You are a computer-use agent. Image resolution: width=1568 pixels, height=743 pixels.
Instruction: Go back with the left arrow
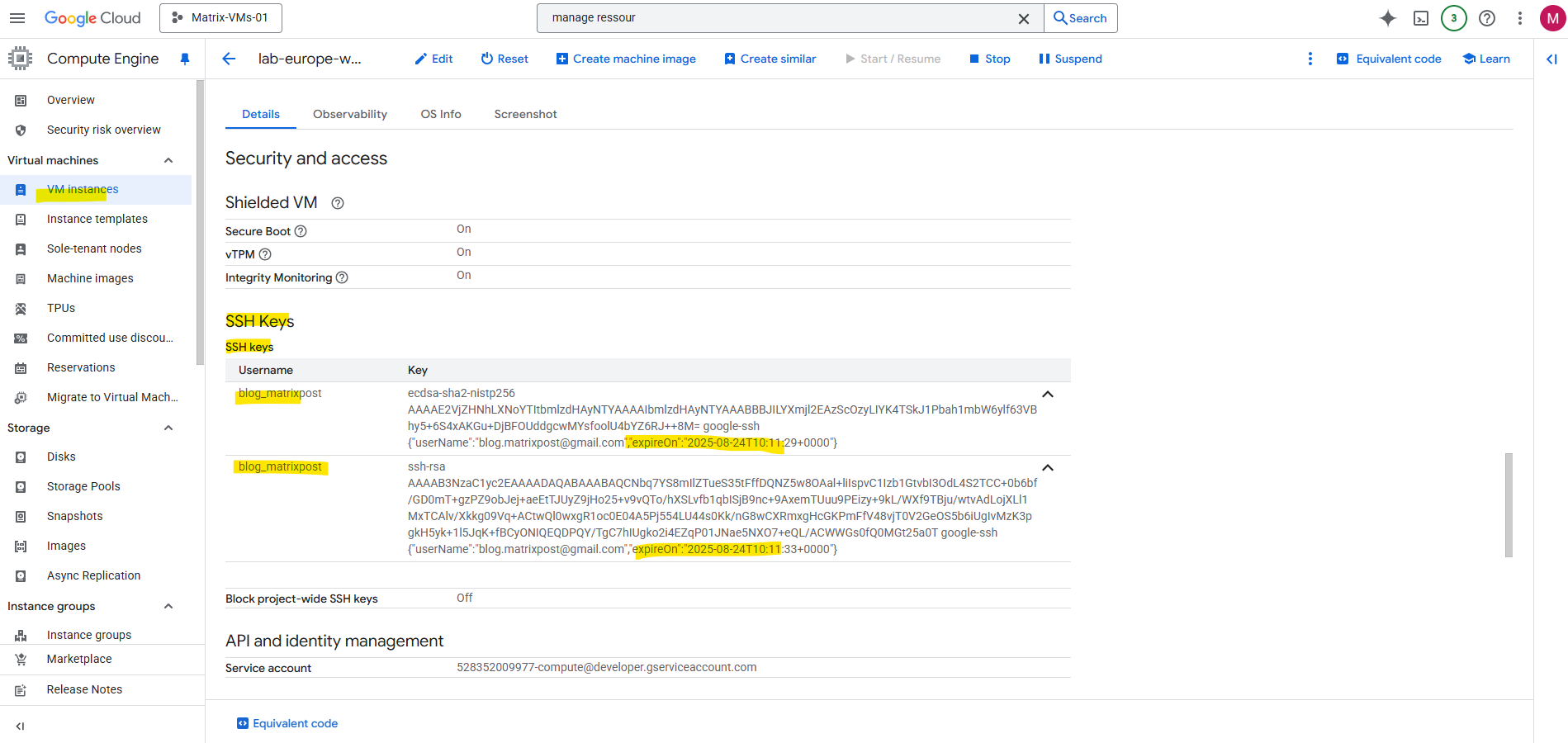point(230,59)
